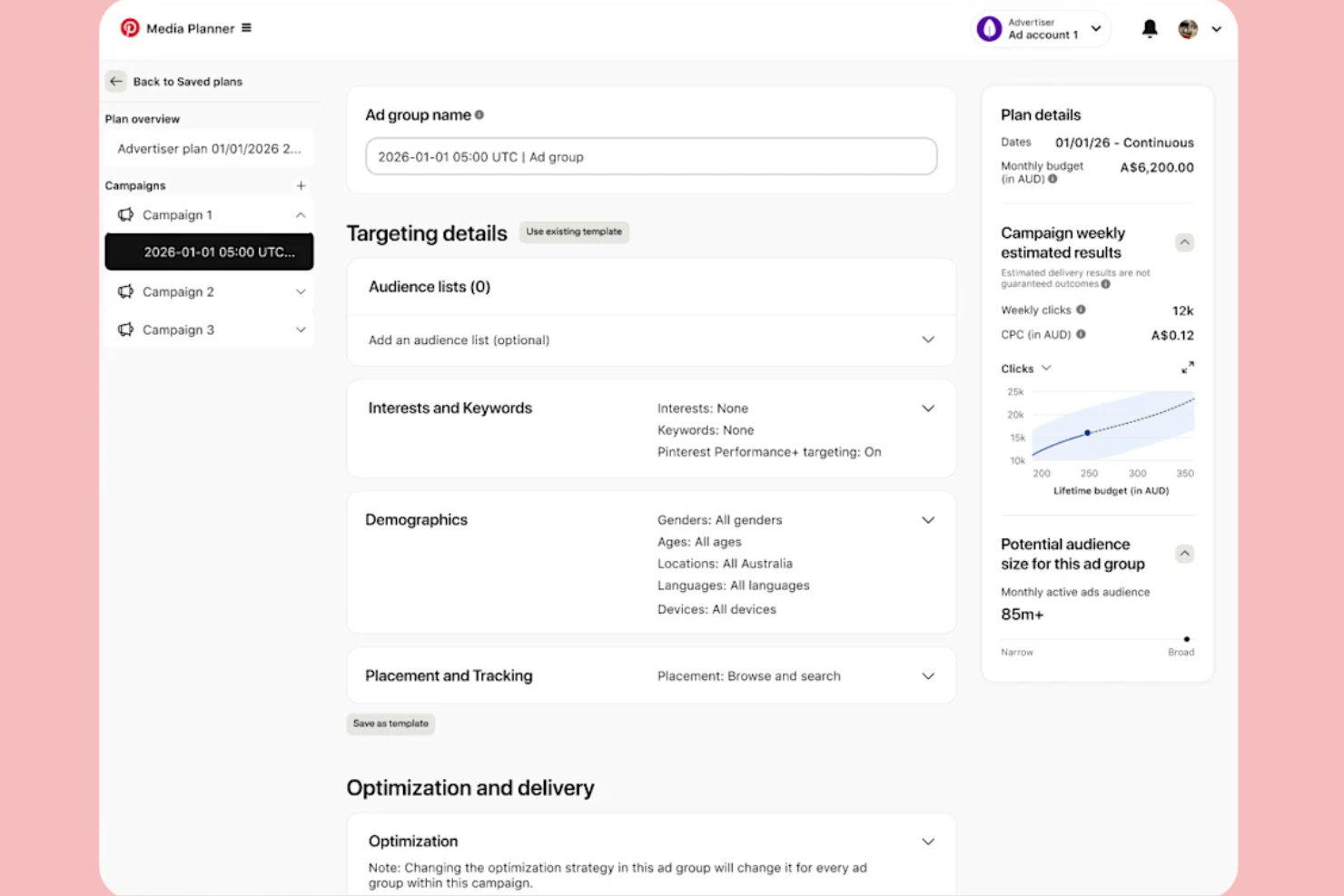Click the data point on clicks chart
1344x896 pixels.
click(x=1087, y=433)
